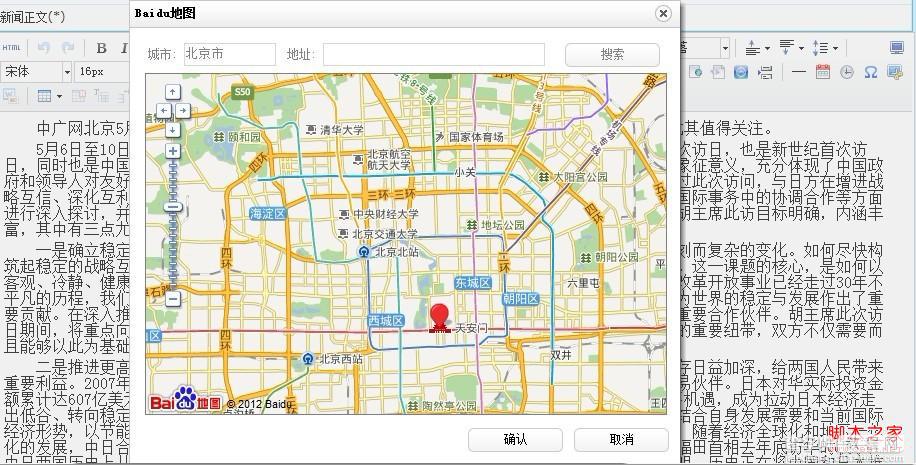The image size is (916, 465).
Task: Click the 太阳宫公园 map label
Action: [x=581, y=176]
